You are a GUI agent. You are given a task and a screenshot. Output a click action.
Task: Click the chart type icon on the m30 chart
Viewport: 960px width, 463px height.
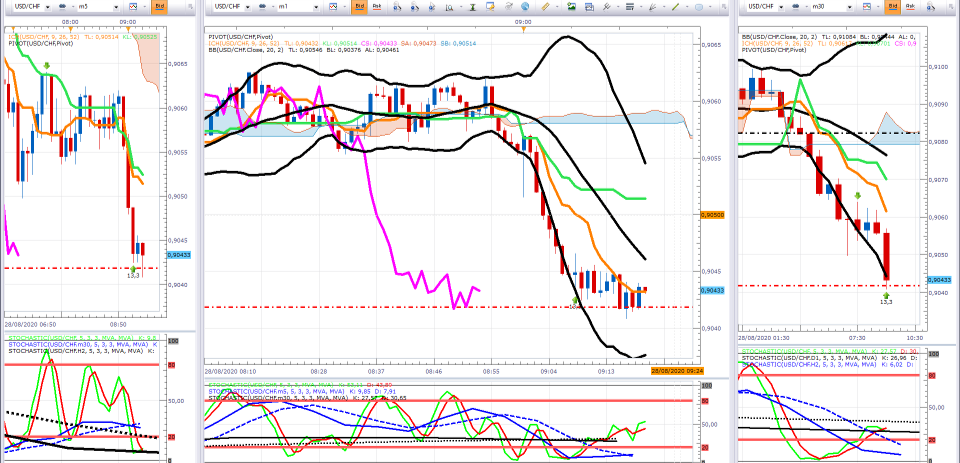866,6
